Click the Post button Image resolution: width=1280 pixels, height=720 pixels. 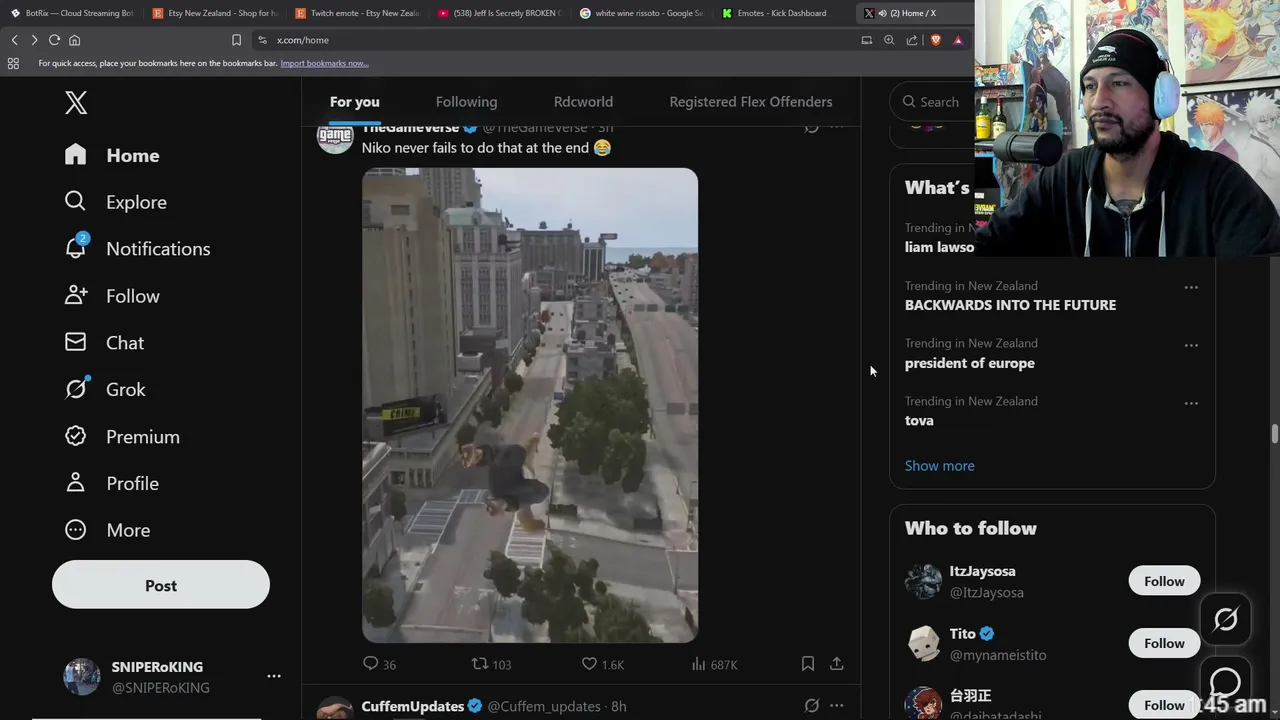point(161,585)
